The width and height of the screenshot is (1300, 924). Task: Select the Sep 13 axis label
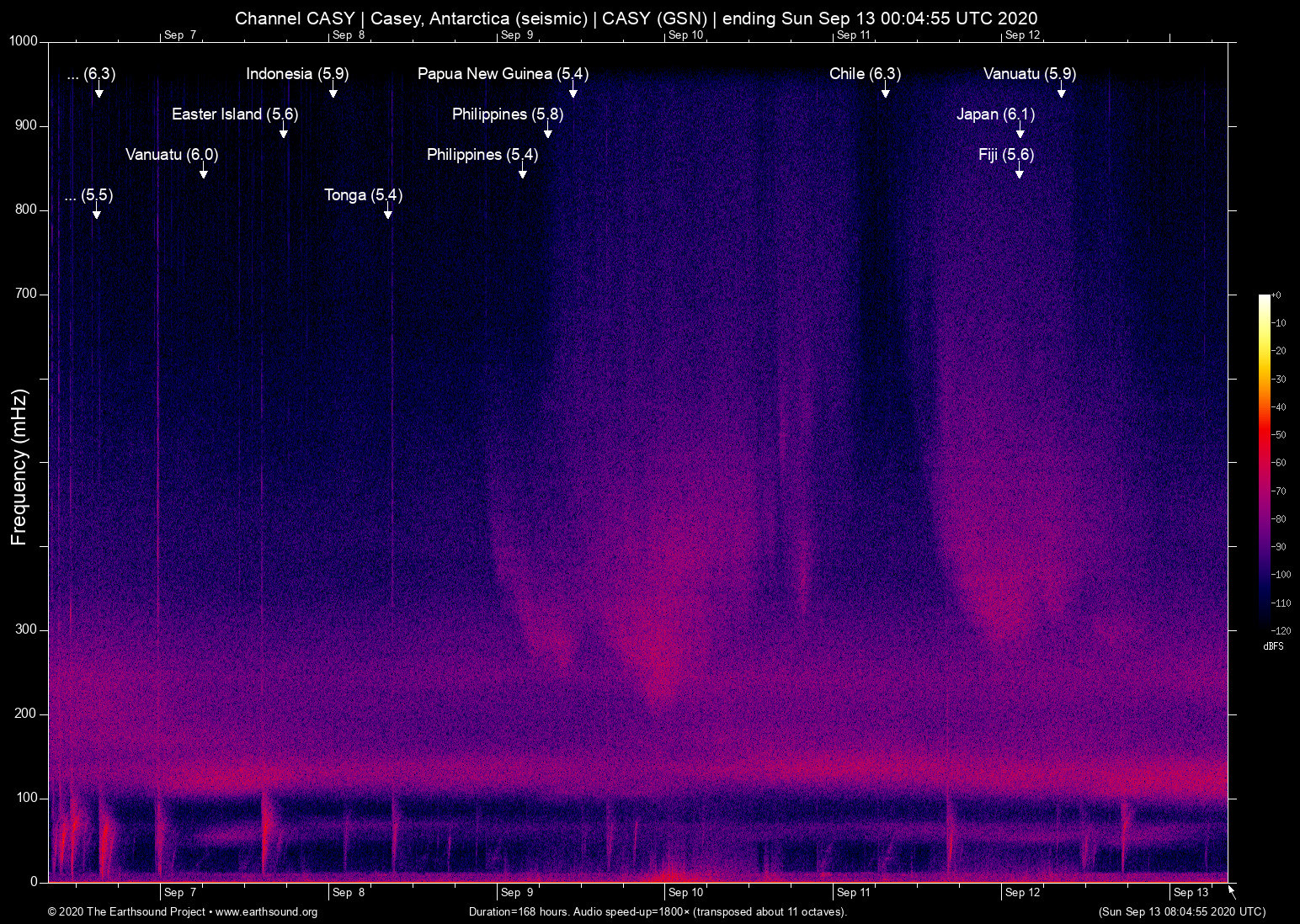coord(1190,892)
